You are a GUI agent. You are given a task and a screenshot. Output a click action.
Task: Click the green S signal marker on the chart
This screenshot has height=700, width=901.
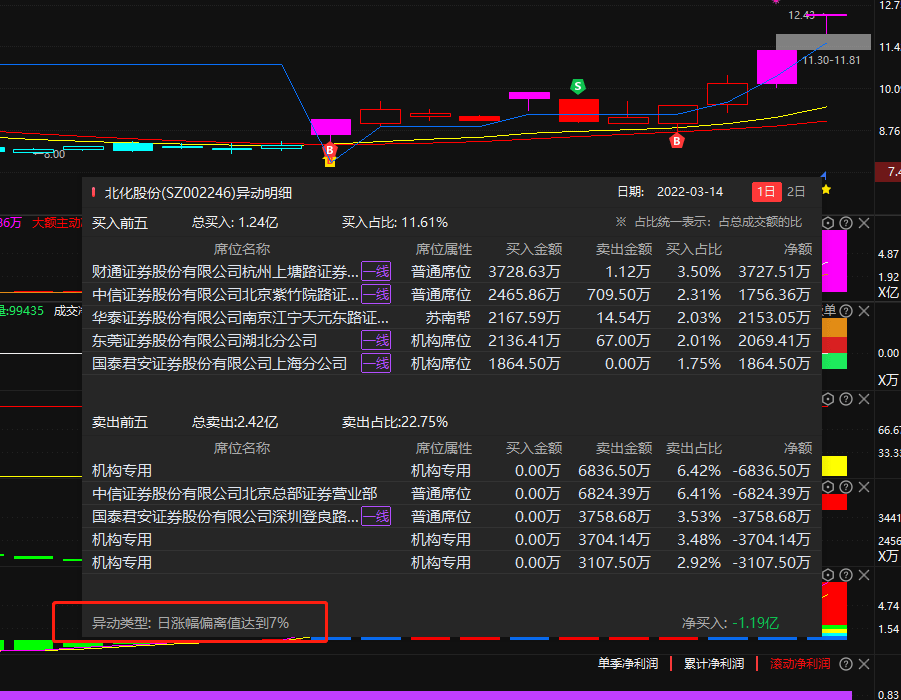(576, 88)
